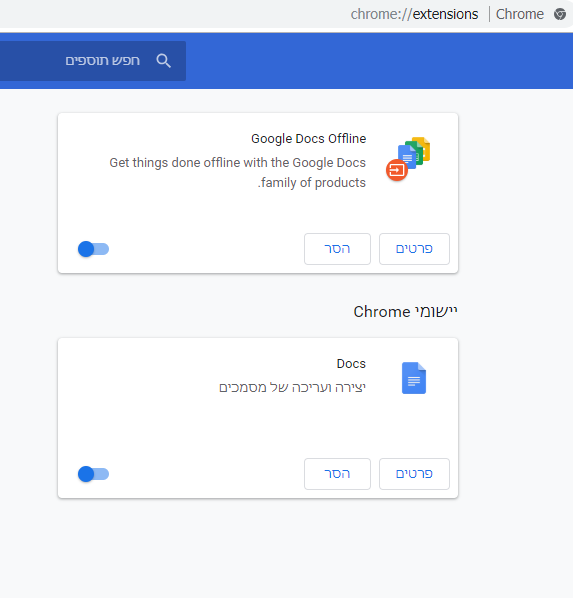The image size is (573, 598).
Task: Open פרטים details for Docs app
Action: coord(414,474)
